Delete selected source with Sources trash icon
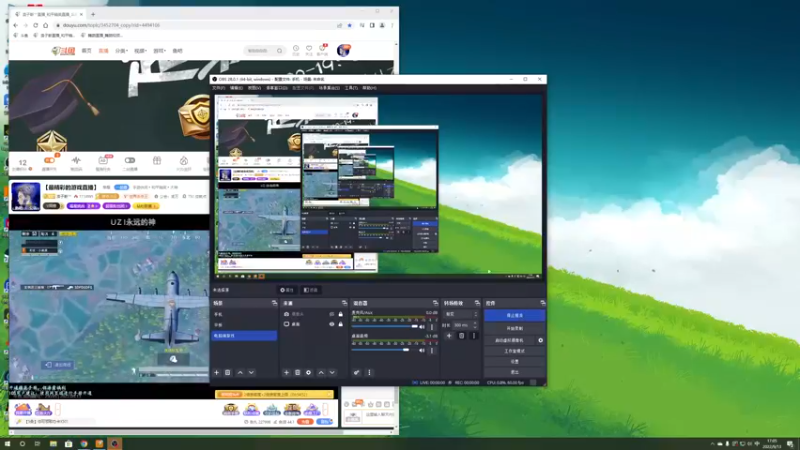The height and width of the screenshot is (450, 800). [x=297, y=372]
